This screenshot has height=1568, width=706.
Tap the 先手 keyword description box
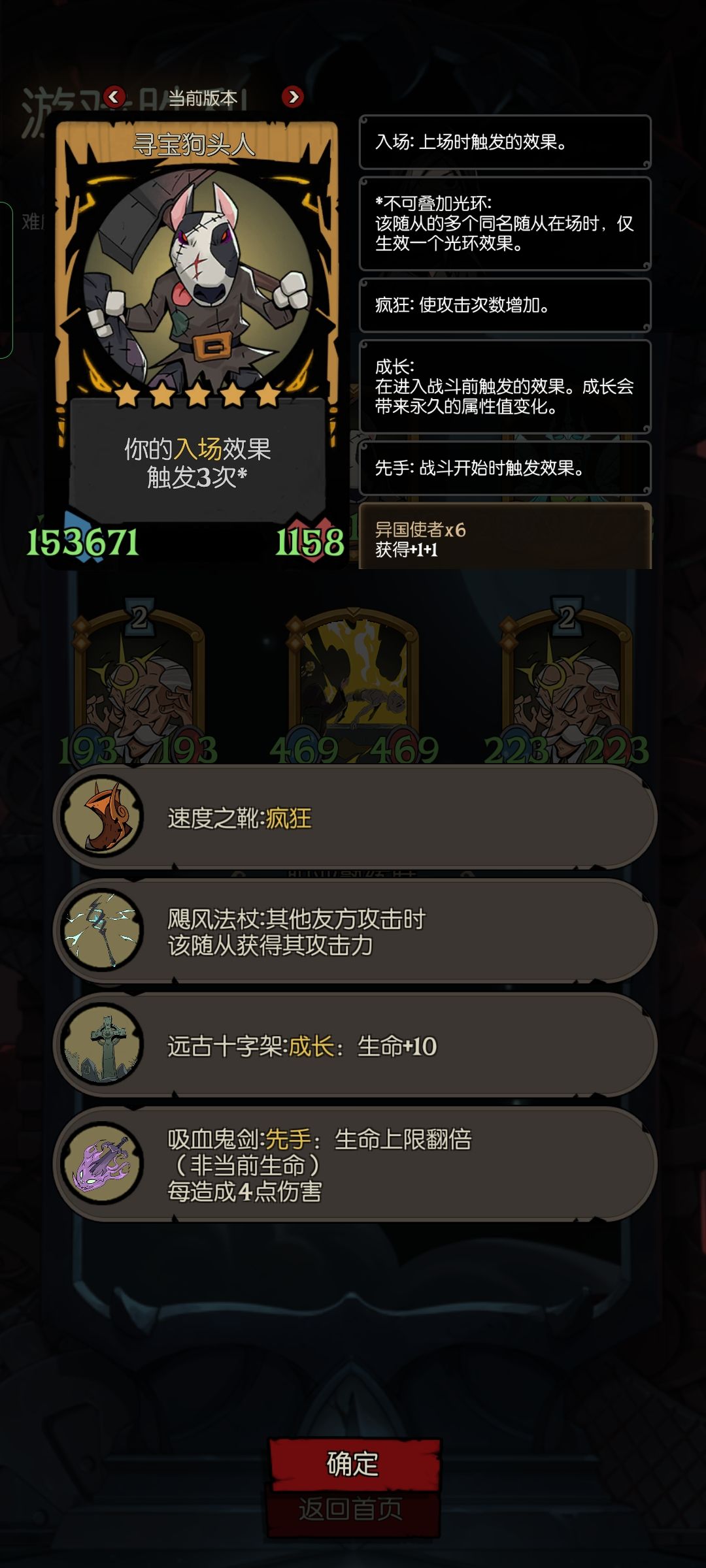(x=505, y=468)
